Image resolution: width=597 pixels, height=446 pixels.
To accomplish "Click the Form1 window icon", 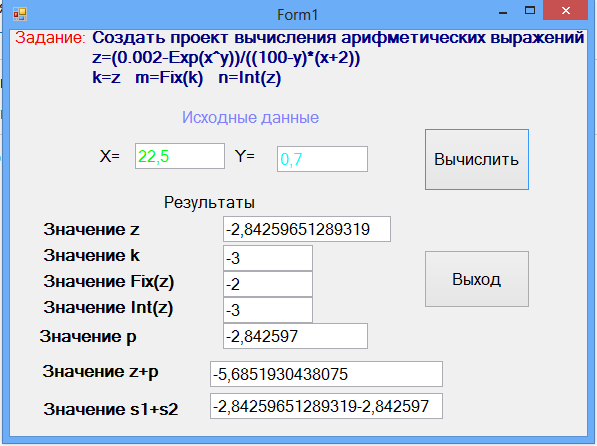I will pos(20,14).
